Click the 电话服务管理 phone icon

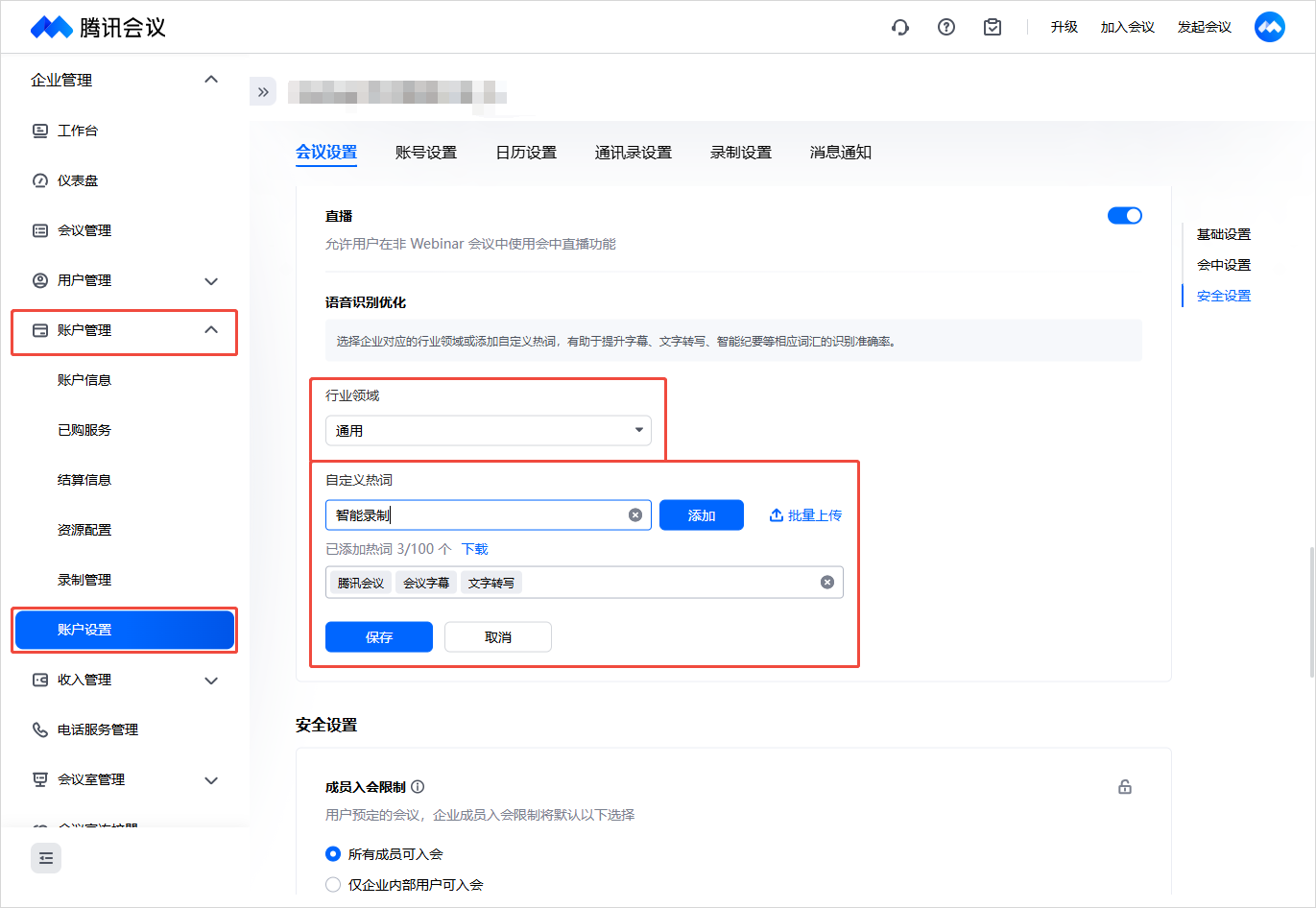(40, 729)
